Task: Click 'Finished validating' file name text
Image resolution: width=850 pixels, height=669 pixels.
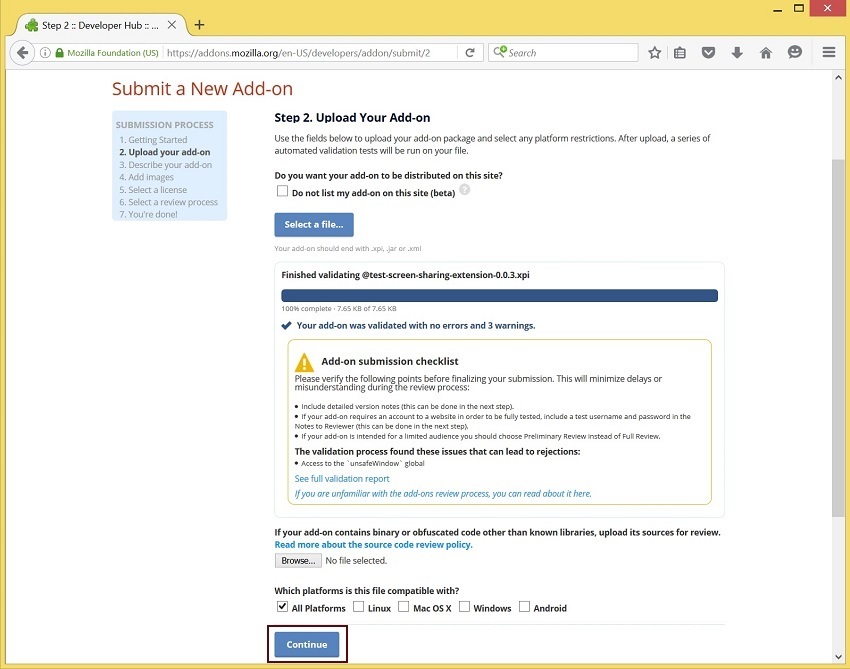Action: [x=405, y=275]
